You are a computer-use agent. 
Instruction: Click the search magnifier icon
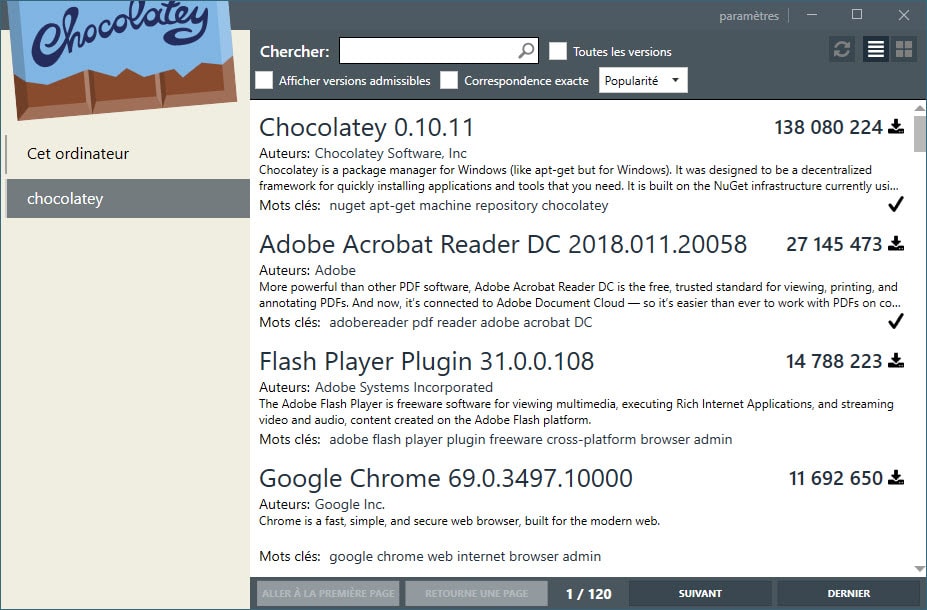(x=526, y=51)
